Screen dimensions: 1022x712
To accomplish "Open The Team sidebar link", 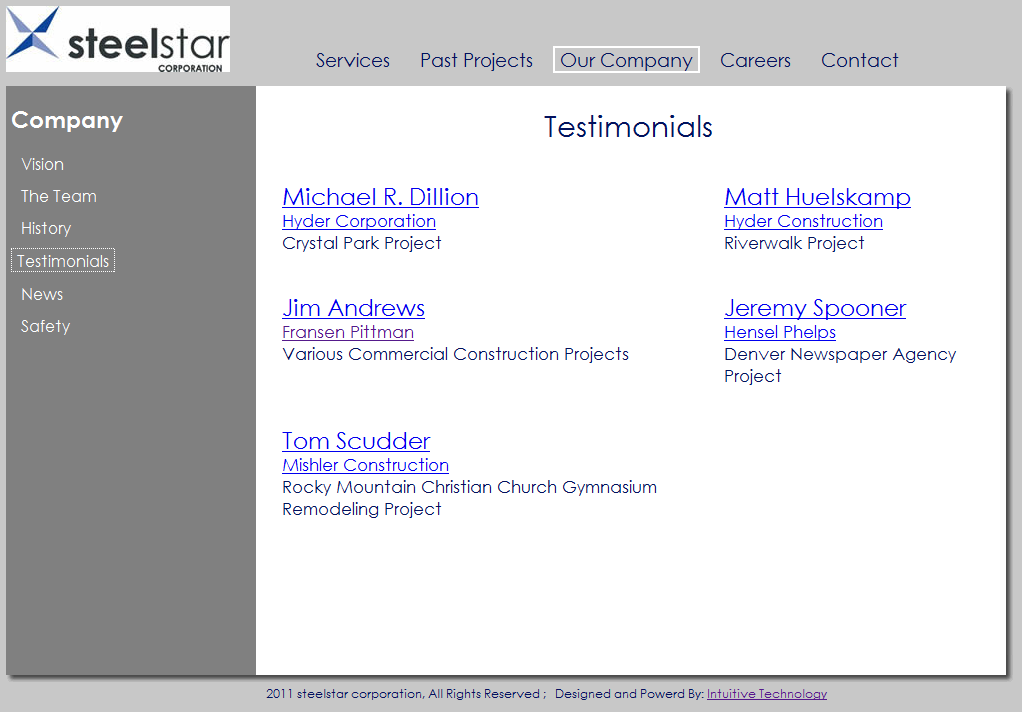I will click(59, 196).
